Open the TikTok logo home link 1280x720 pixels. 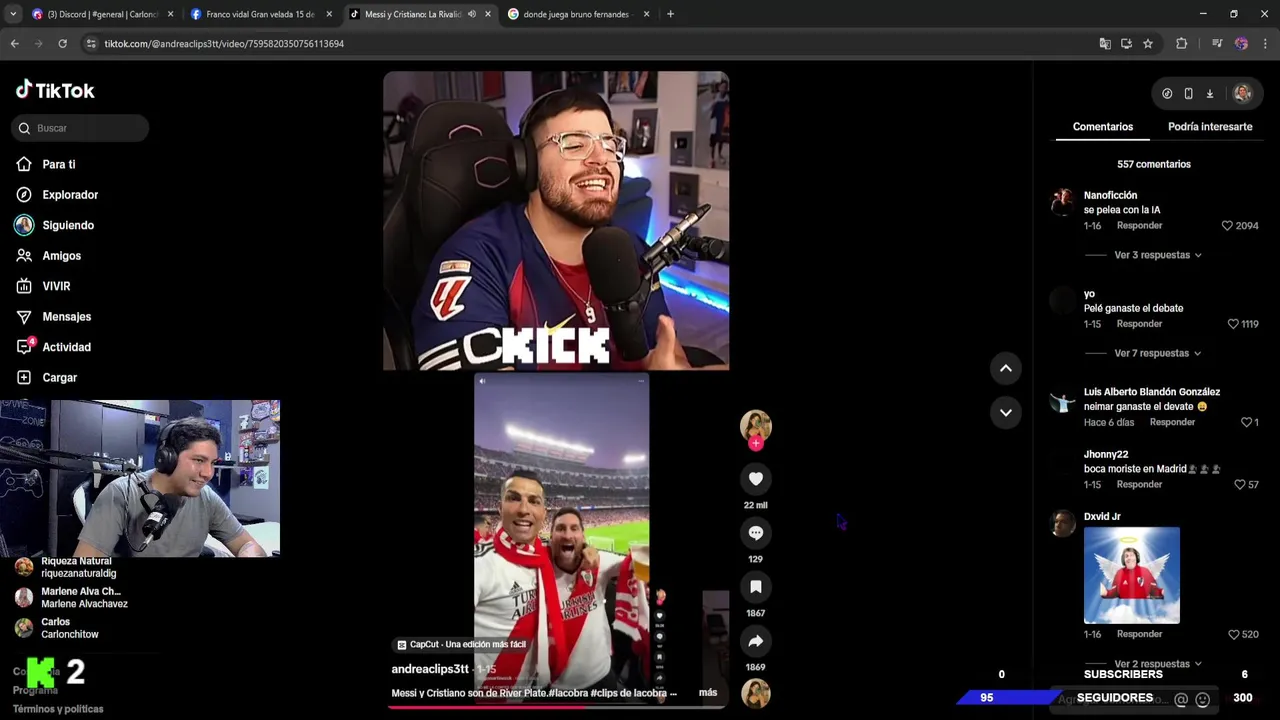point(55,90)
